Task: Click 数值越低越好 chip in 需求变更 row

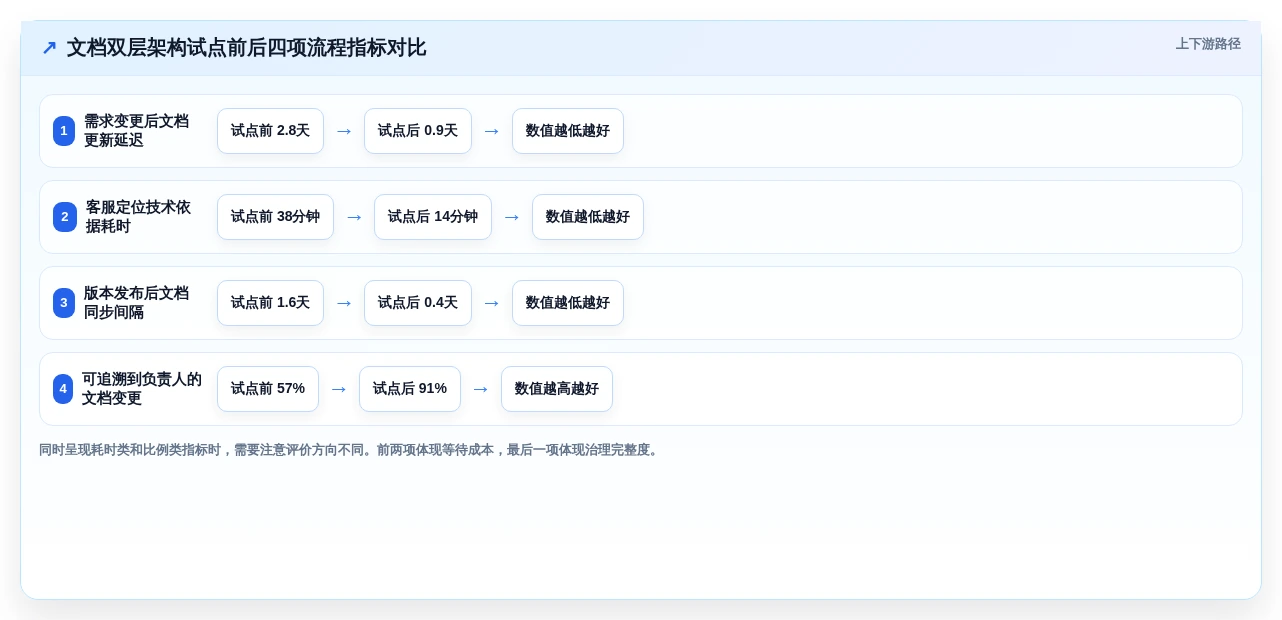Action: coord(568,131)
